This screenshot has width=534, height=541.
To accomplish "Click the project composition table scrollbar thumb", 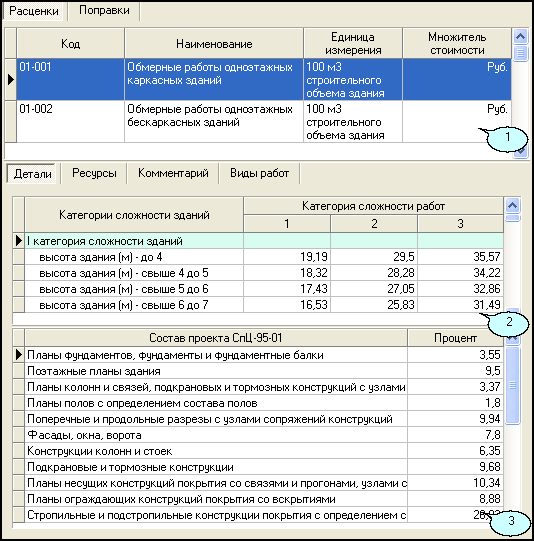I will tap(513, 385).
